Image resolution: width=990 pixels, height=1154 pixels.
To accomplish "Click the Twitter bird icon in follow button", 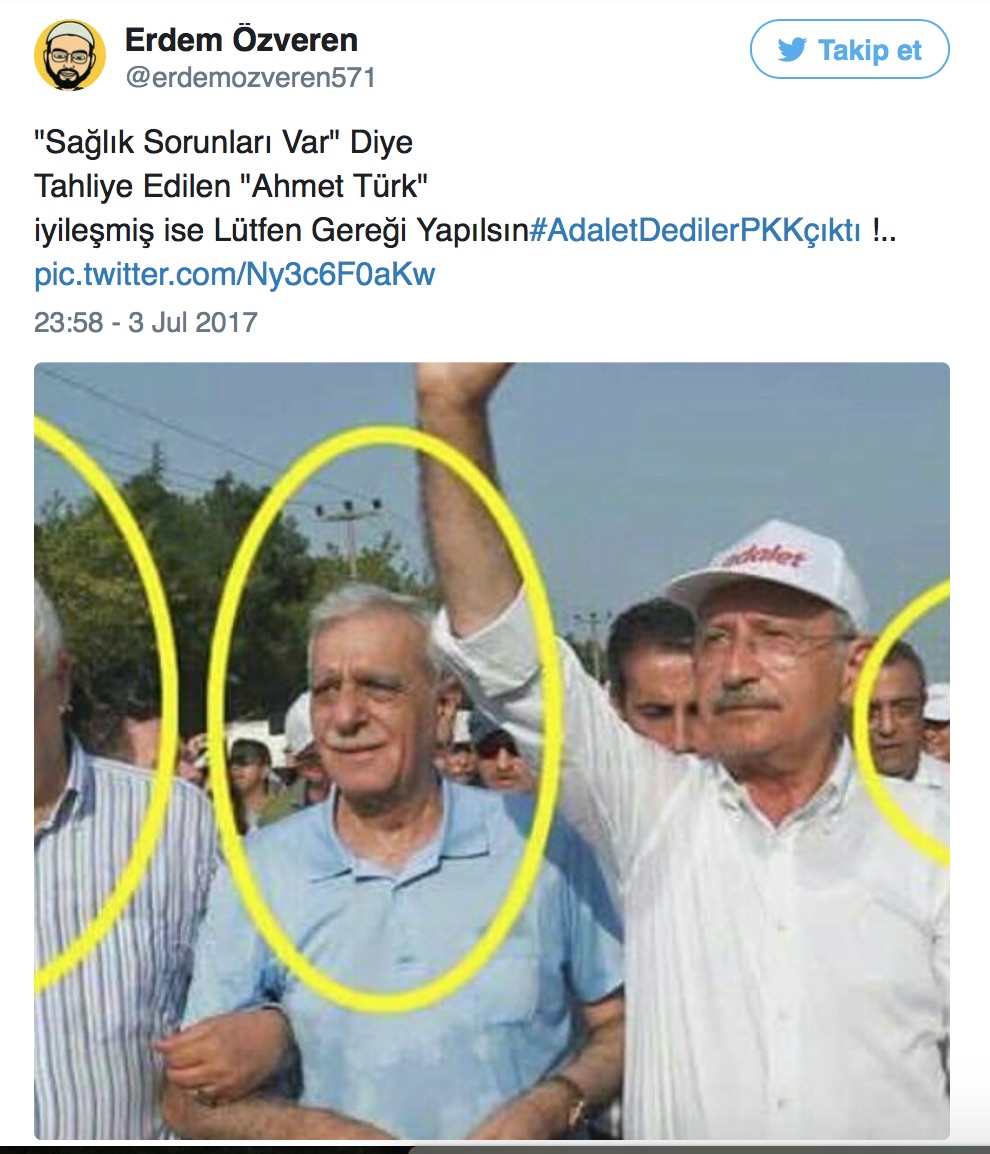I will [x=792, y=50].
